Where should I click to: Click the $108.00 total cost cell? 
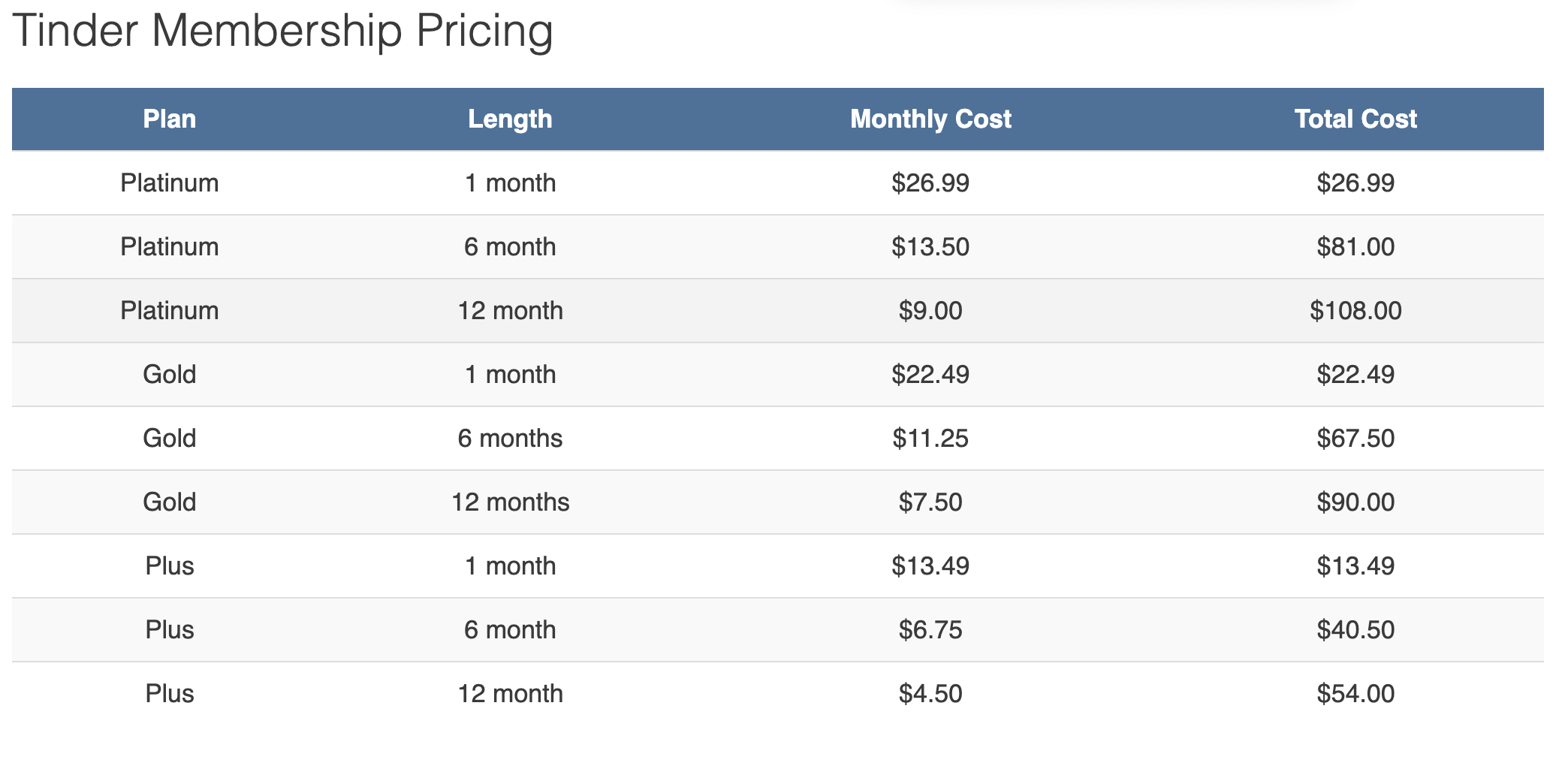point(1355,311)
